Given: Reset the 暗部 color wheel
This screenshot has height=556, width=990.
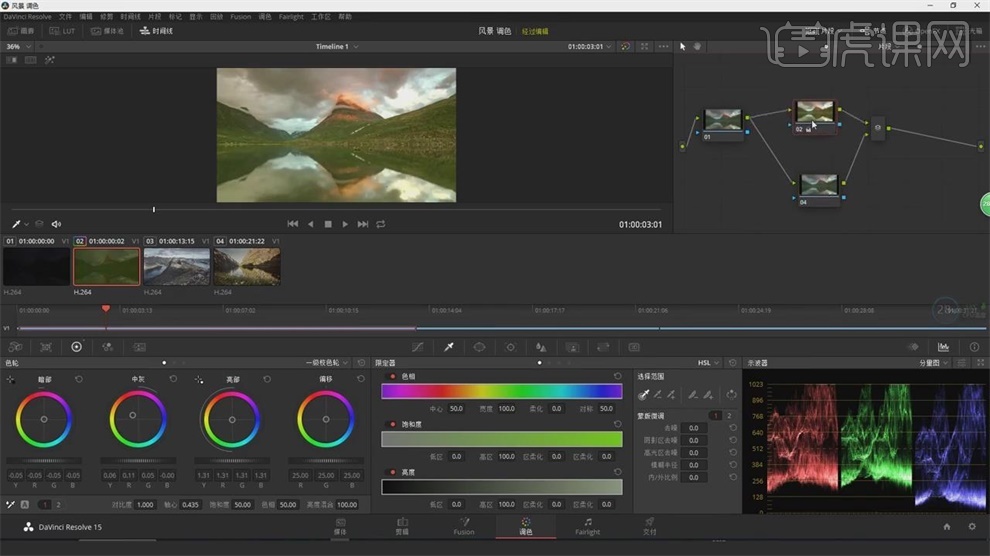Looking at the screenshot, I should (79, 379).
